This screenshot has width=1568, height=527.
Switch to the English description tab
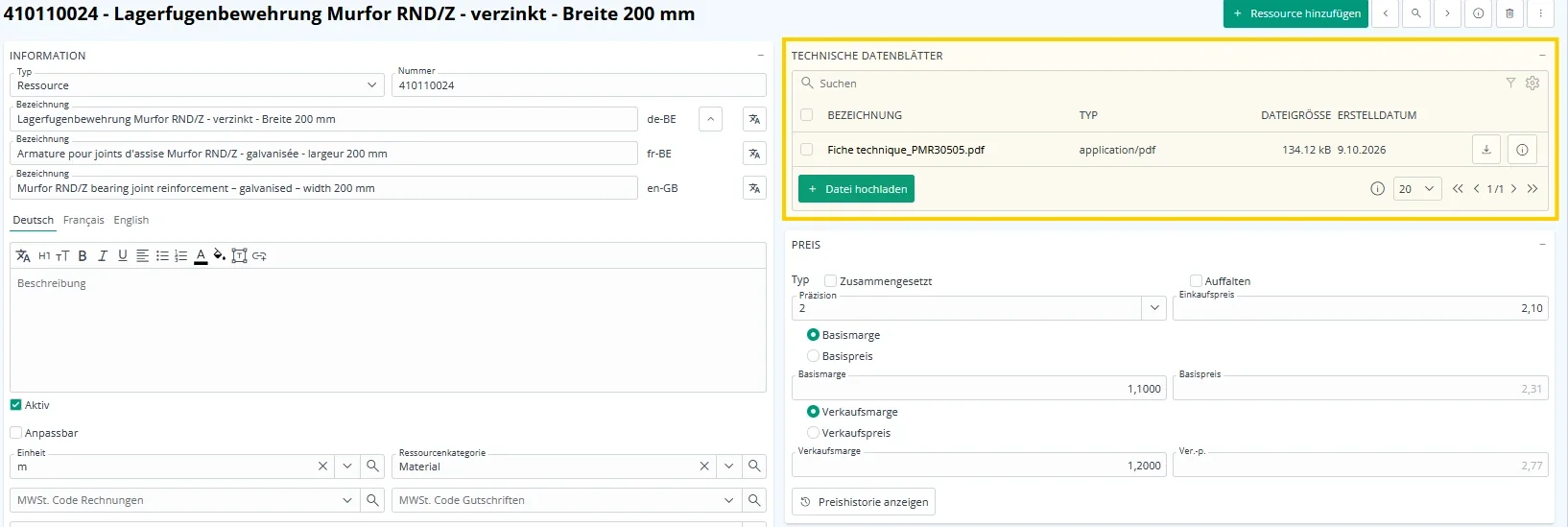(x=131, y=220)
